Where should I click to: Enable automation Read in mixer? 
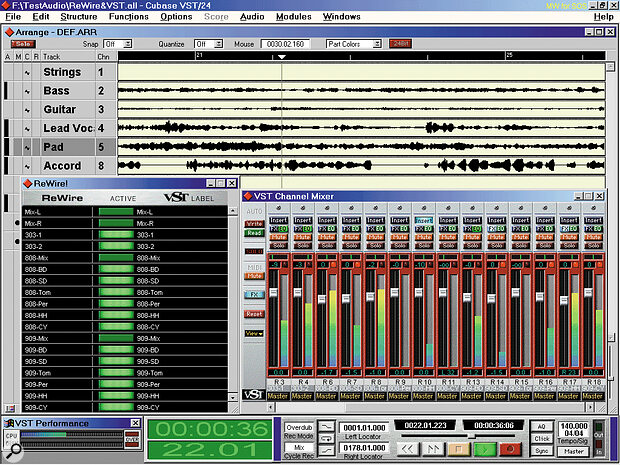254,233
